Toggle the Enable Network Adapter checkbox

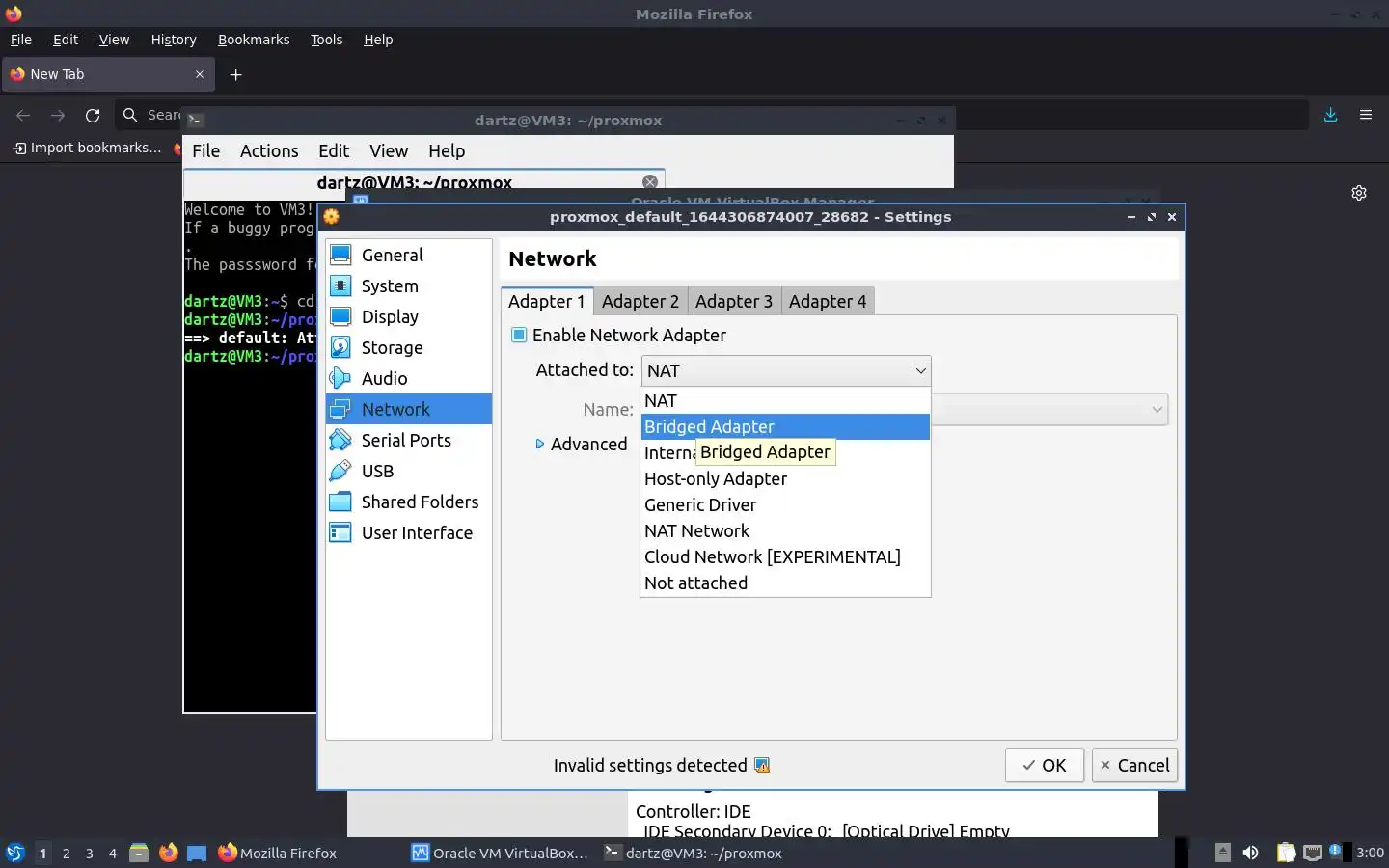pos(519,335)
